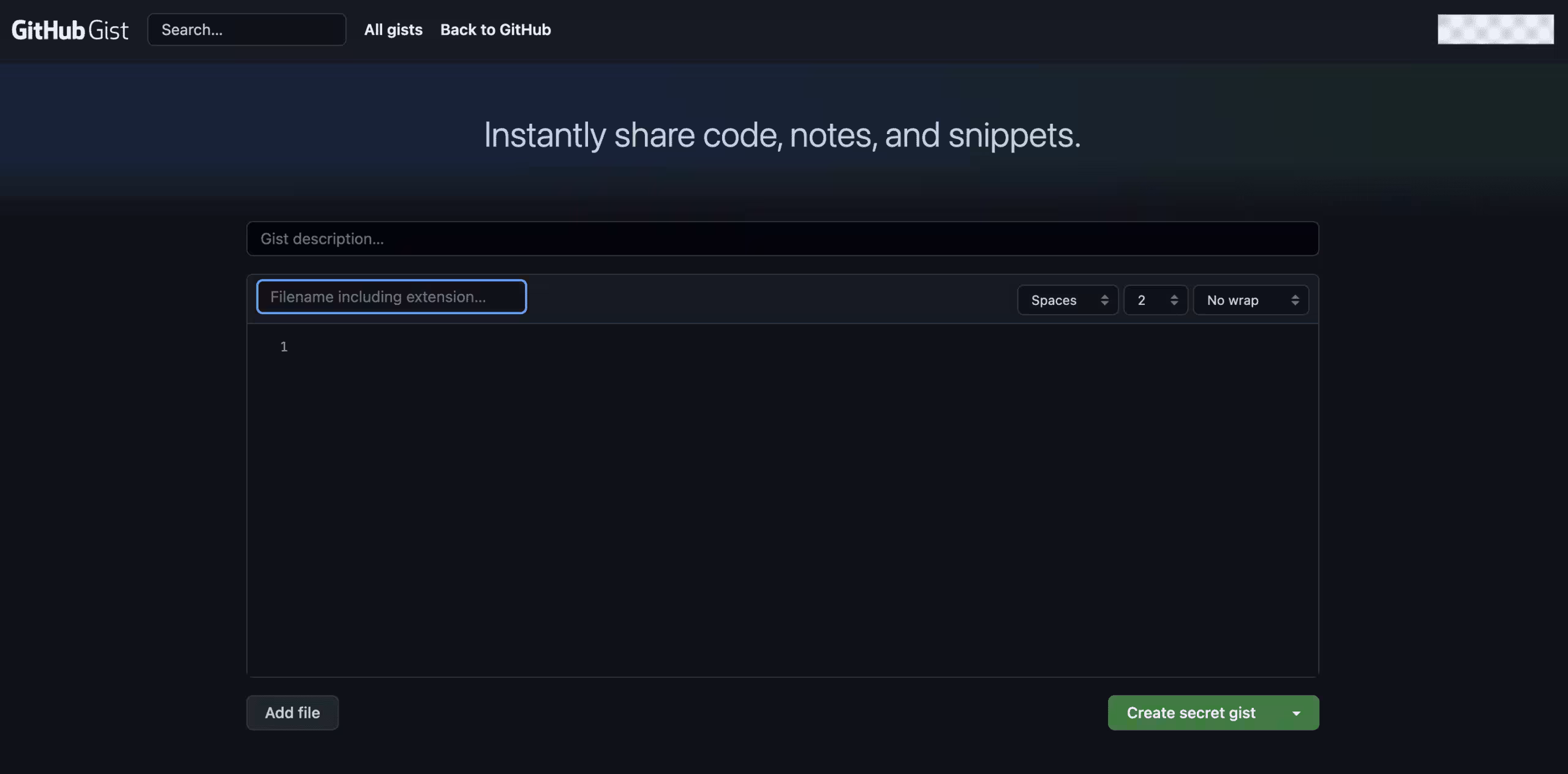Open the indent size dropdown showing 2
Screen dimensions: 1568x774
tap(1156, 300)
